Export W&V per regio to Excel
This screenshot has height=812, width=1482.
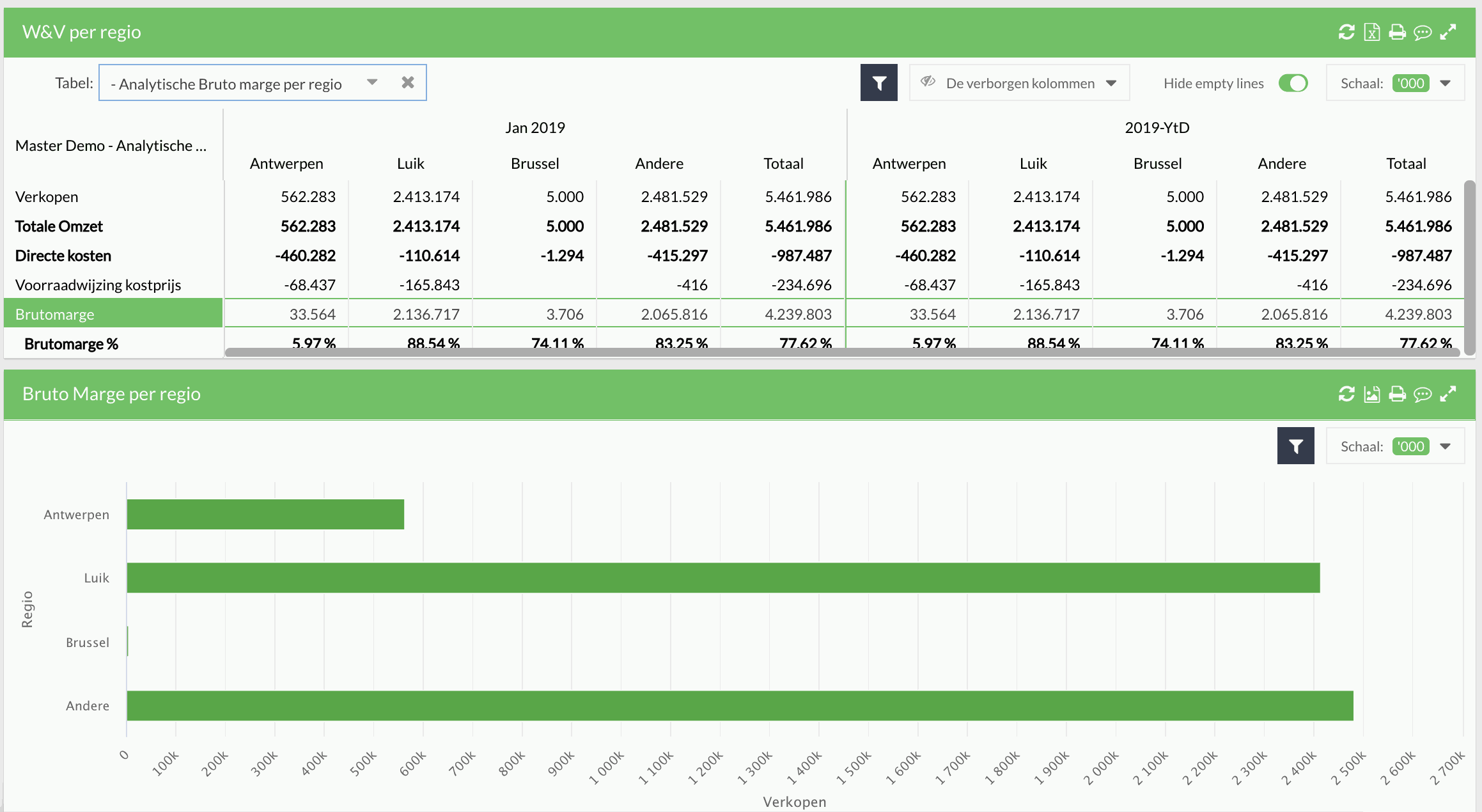click(x=1371, y=32)
